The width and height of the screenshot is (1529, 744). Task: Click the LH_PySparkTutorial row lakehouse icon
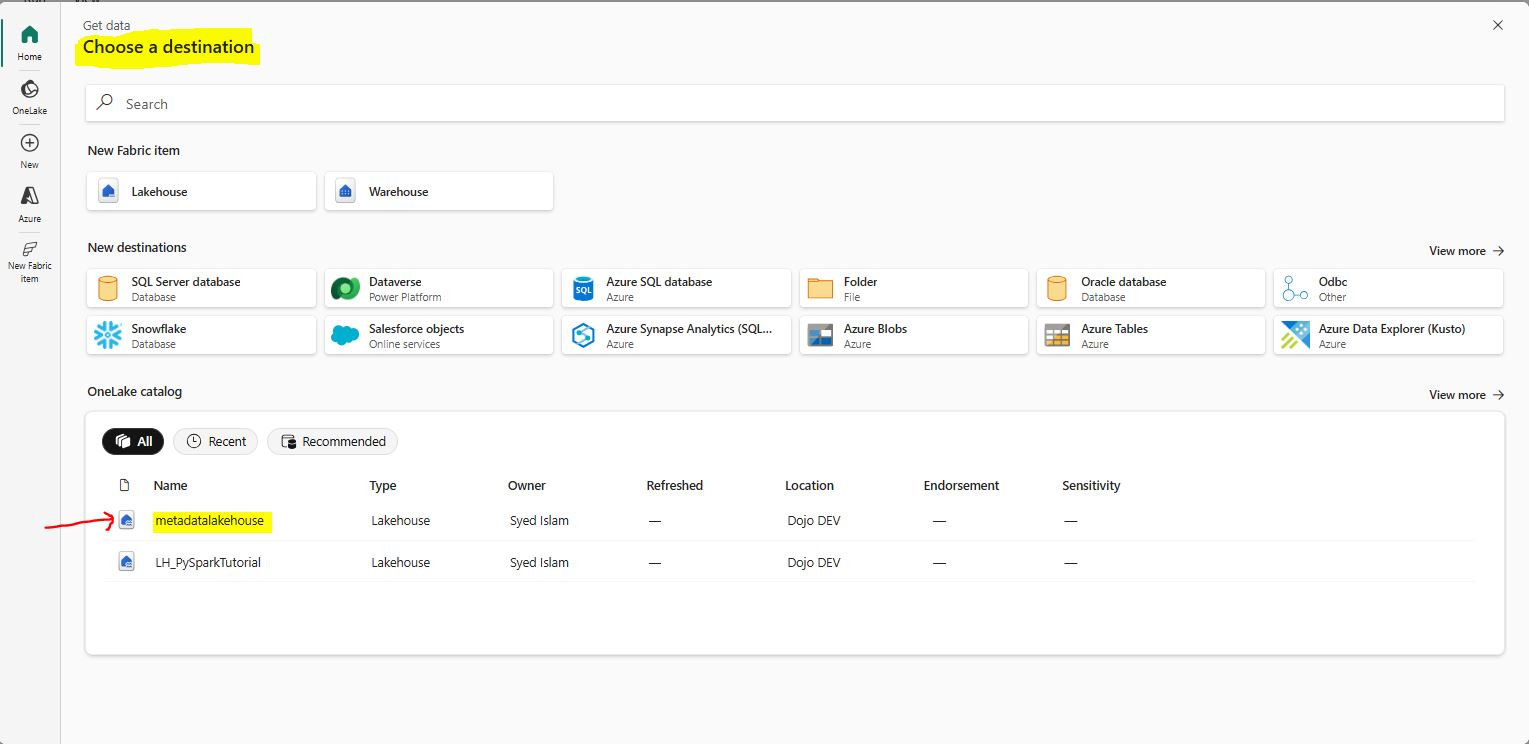coord(126,563)
